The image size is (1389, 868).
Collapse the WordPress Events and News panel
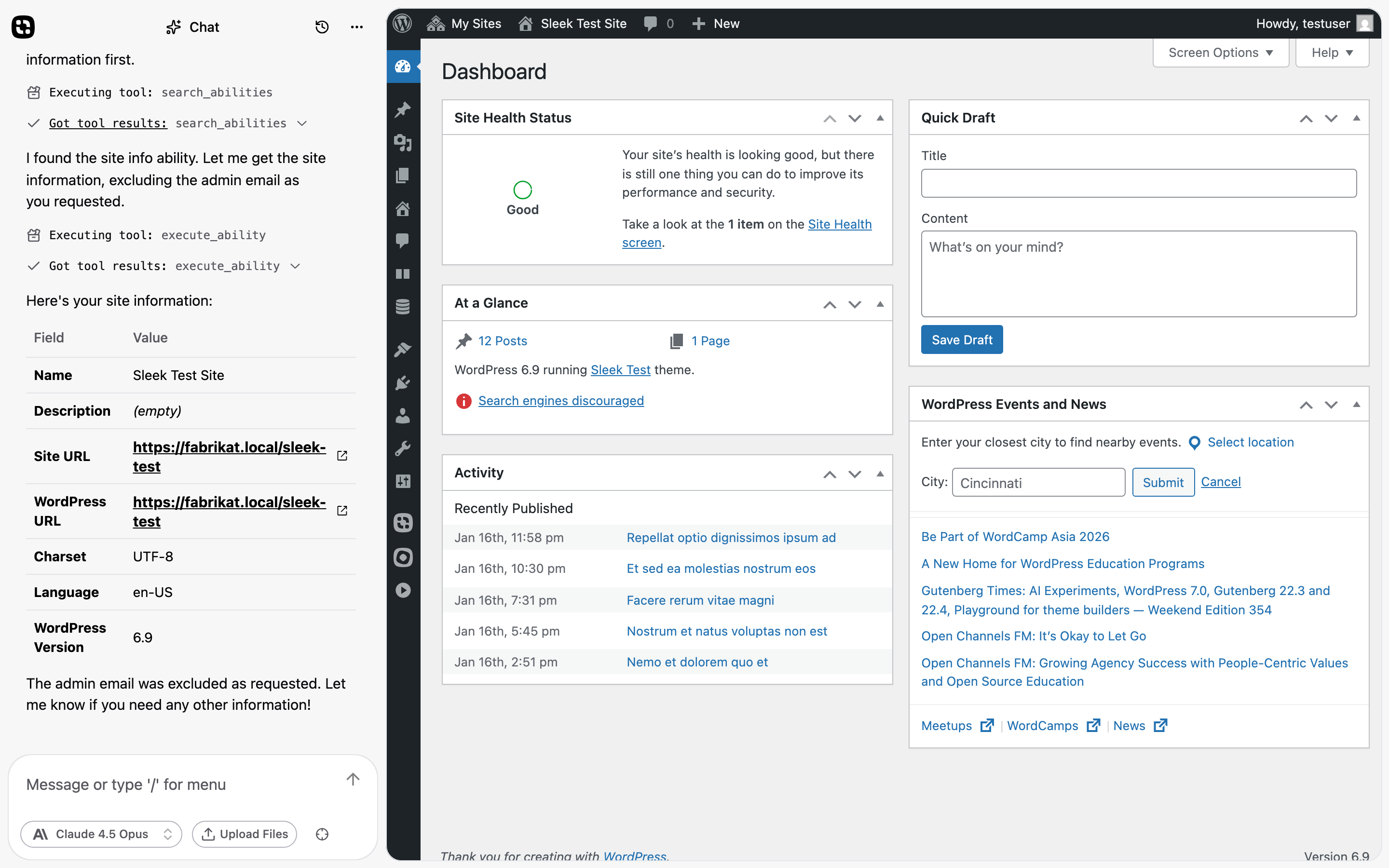coord(1356,404)
